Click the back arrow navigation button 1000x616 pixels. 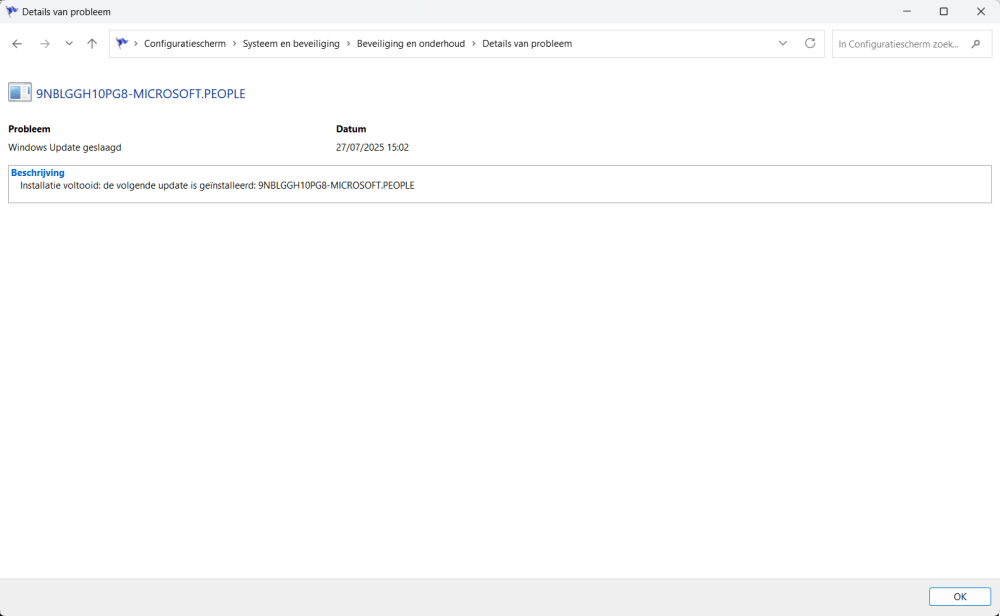(x=17, y=44)
